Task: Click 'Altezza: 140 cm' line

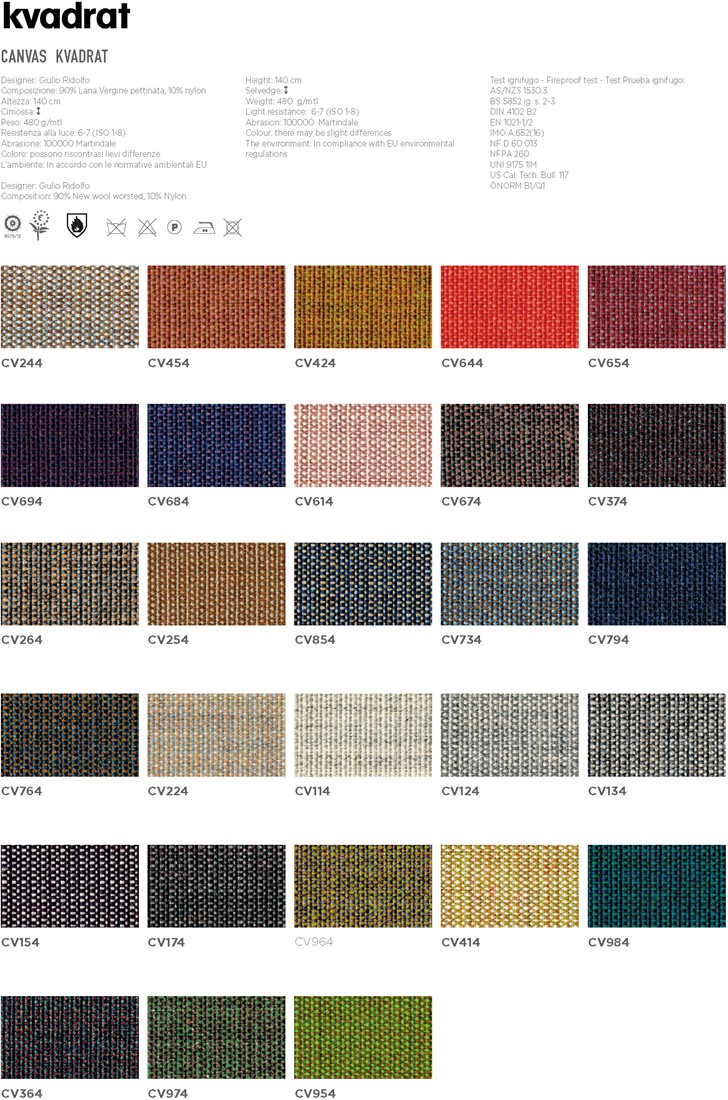Action: click(x=31, y=101)
